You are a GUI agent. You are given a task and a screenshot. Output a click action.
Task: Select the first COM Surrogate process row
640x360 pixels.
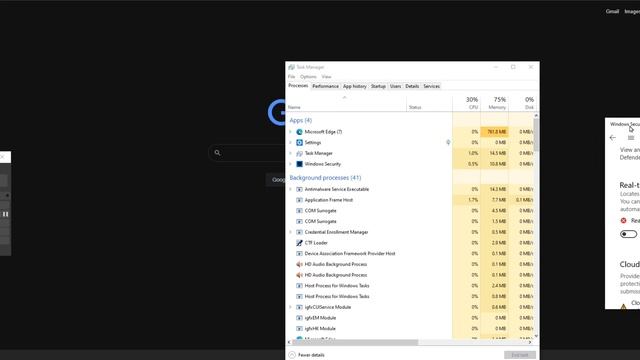coord(410,211)
